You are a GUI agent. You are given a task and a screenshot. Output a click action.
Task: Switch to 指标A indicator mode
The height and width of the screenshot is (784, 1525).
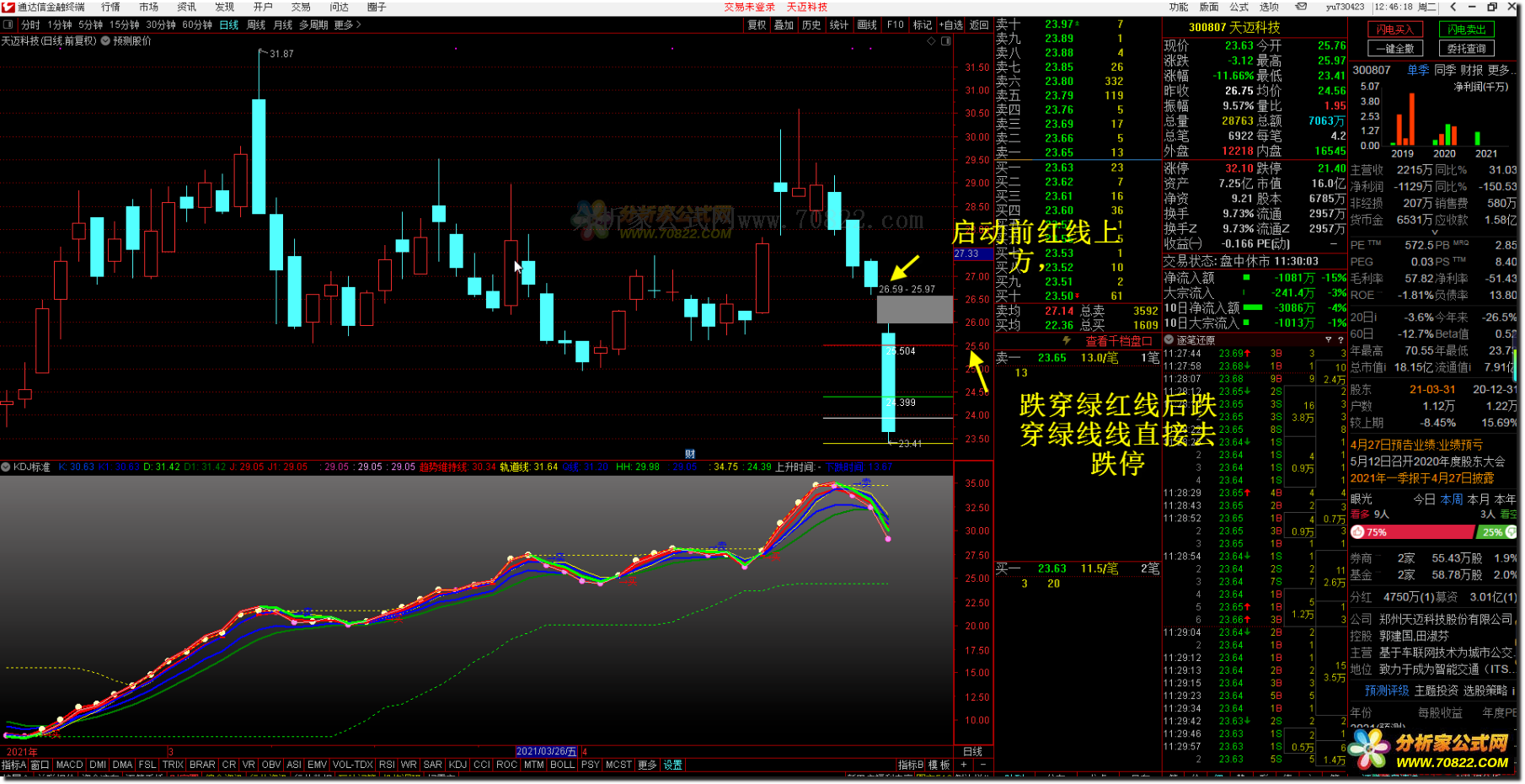(13, 765)
